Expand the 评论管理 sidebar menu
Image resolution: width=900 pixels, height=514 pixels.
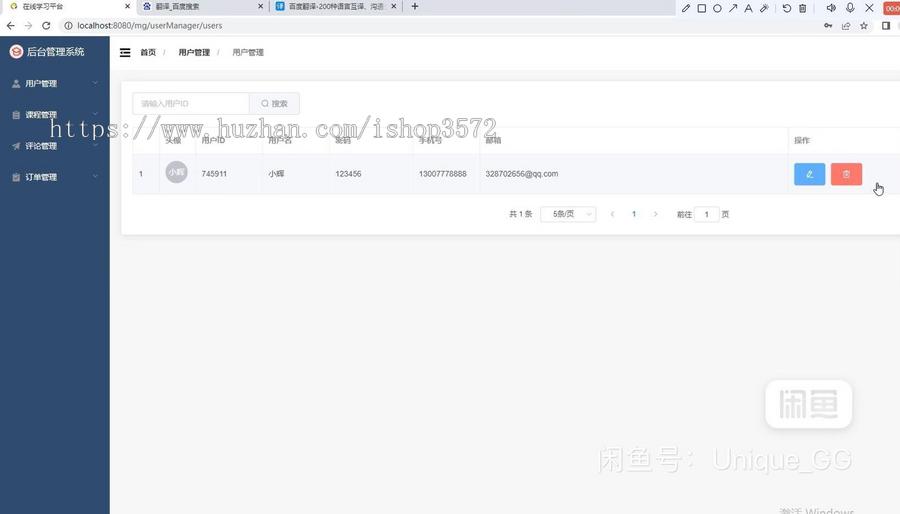tap(55, 146)
